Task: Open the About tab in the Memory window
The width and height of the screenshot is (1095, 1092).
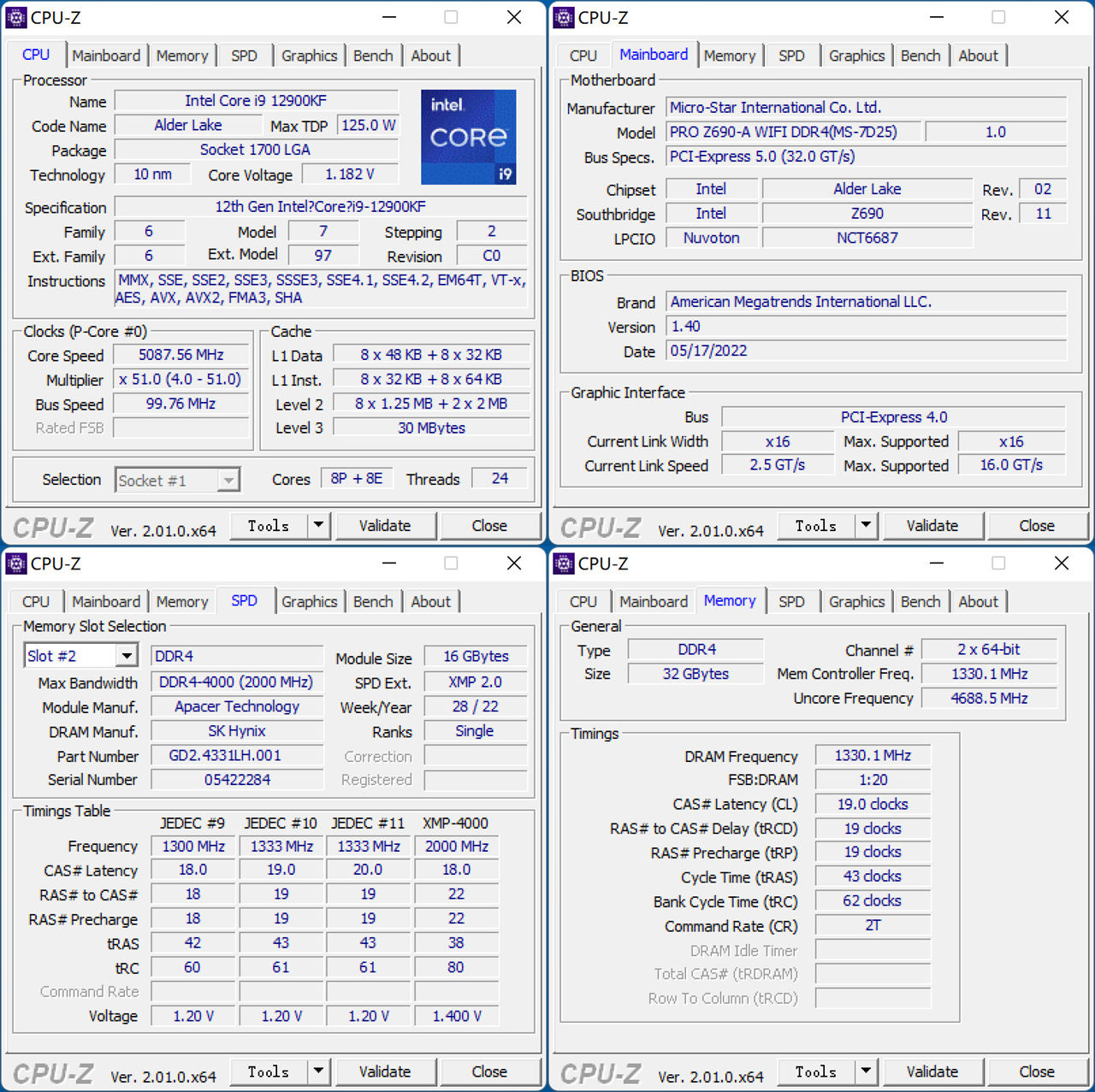Action: tap(979, 601)
